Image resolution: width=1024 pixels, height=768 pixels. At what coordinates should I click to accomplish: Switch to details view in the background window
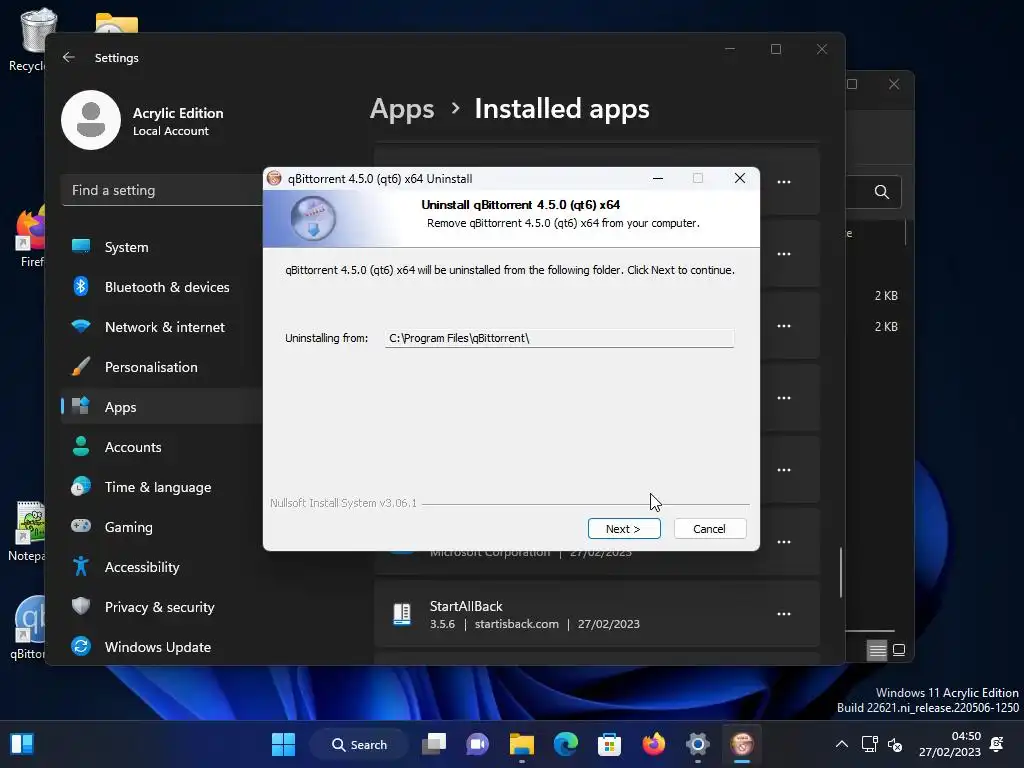pyautogui.click(x=877, y=650)
